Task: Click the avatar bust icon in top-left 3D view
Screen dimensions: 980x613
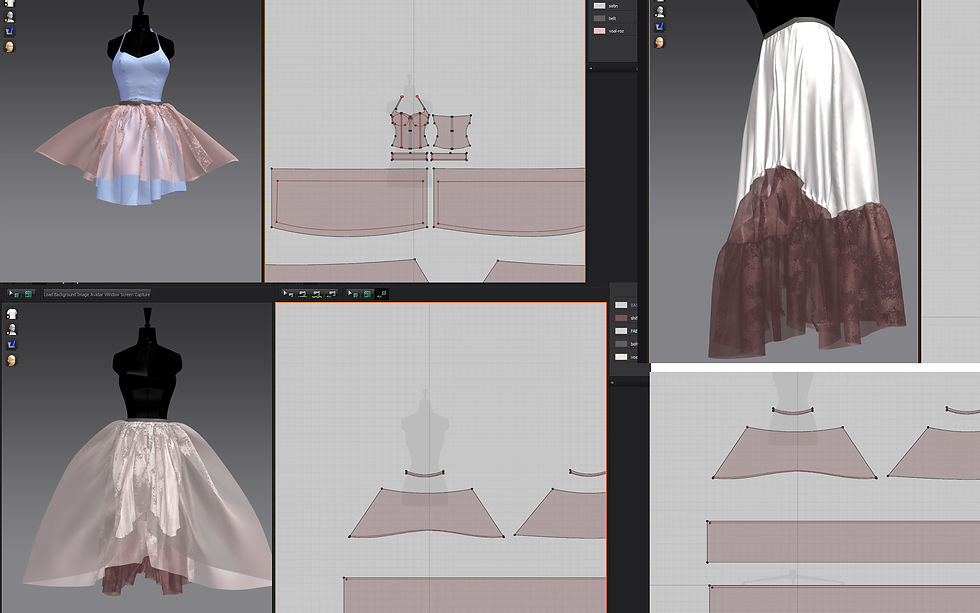Action: coord(9,17)
